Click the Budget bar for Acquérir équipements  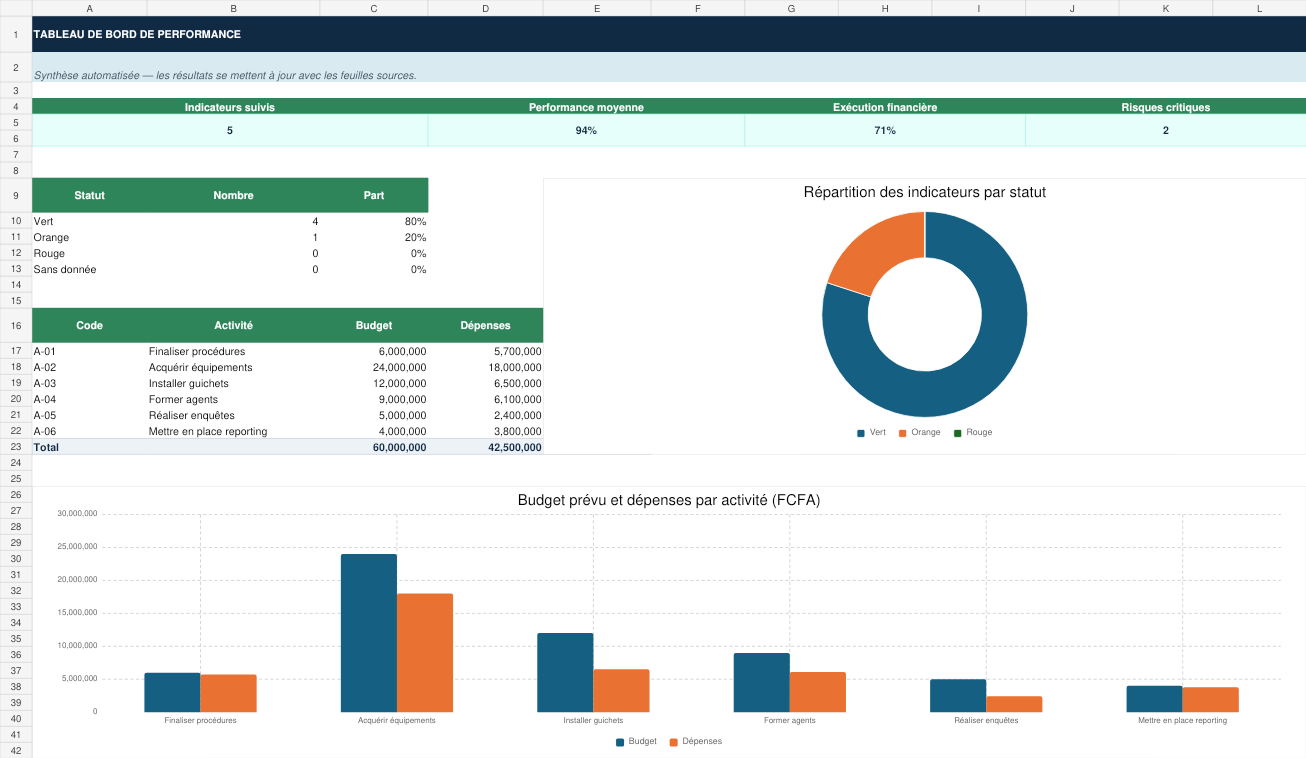click(x=369, y=633)
